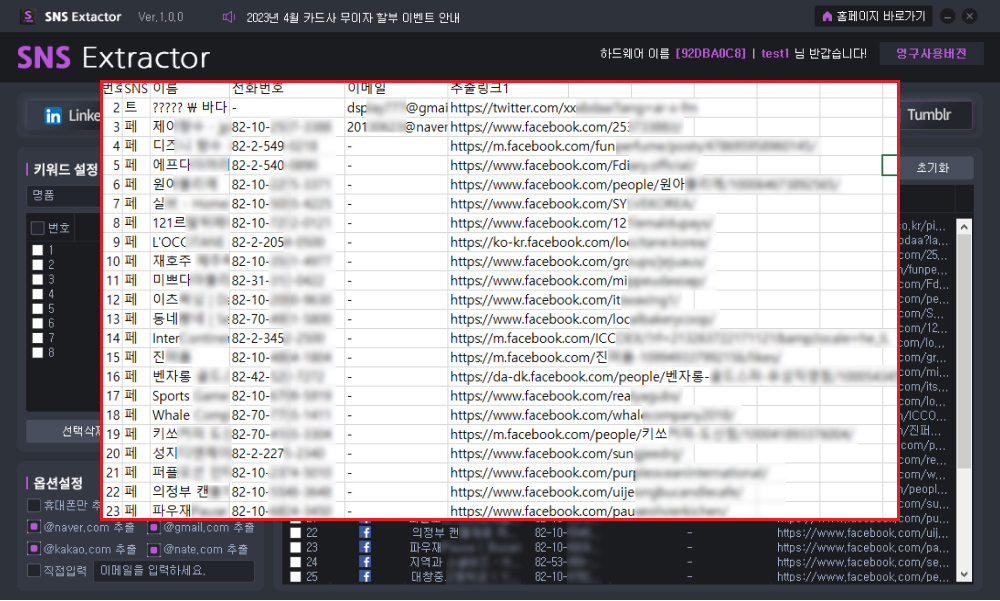This screenshot has width=1000, height=601.
Task: Click the username test1 in the header
Action: 775,54
